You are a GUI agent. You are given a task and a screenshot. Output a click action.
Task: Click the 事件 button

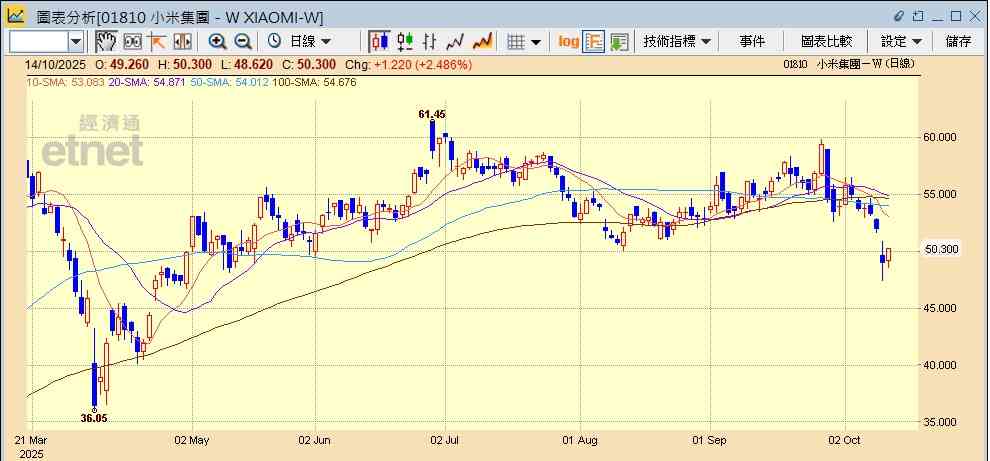click(x=752, y=41)
